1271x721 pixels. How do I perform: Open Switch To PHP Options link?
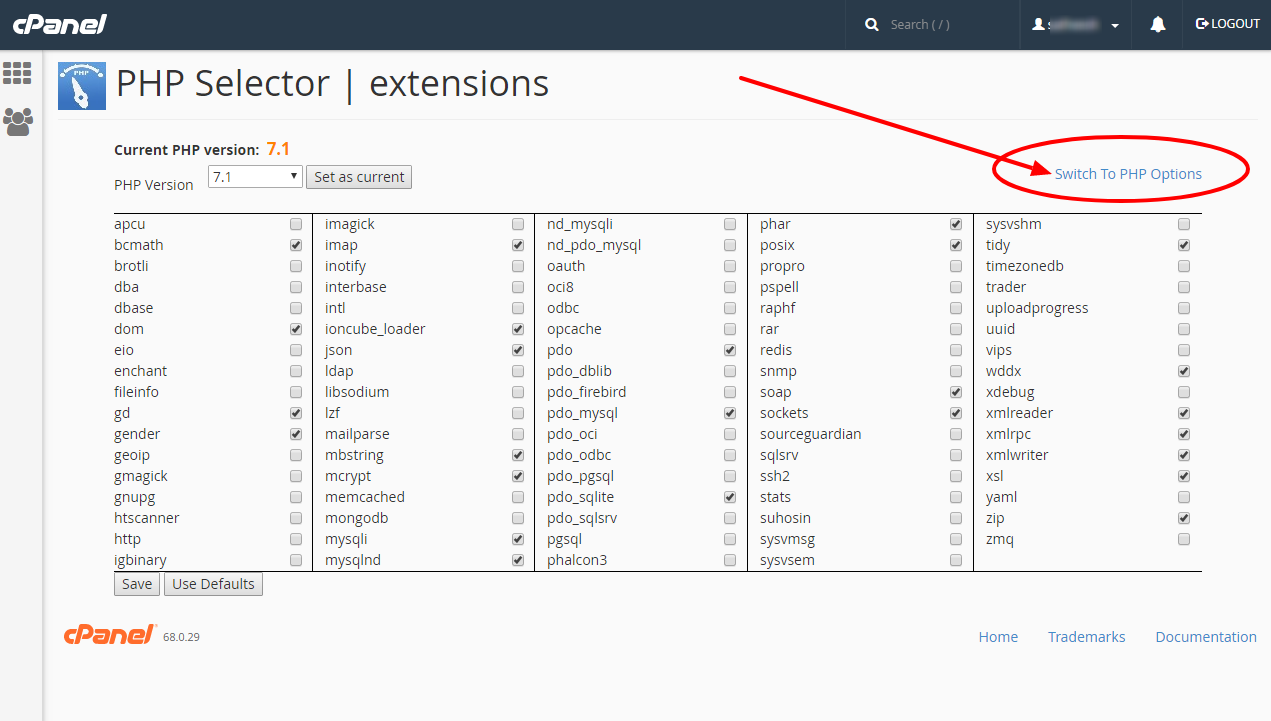click(x=1128, y=174)
